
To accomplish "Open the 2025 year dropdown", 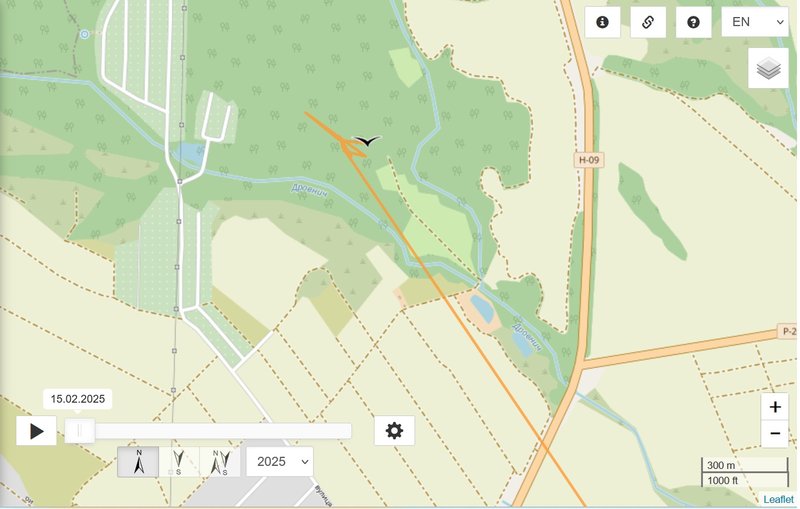I will point(280,462).
